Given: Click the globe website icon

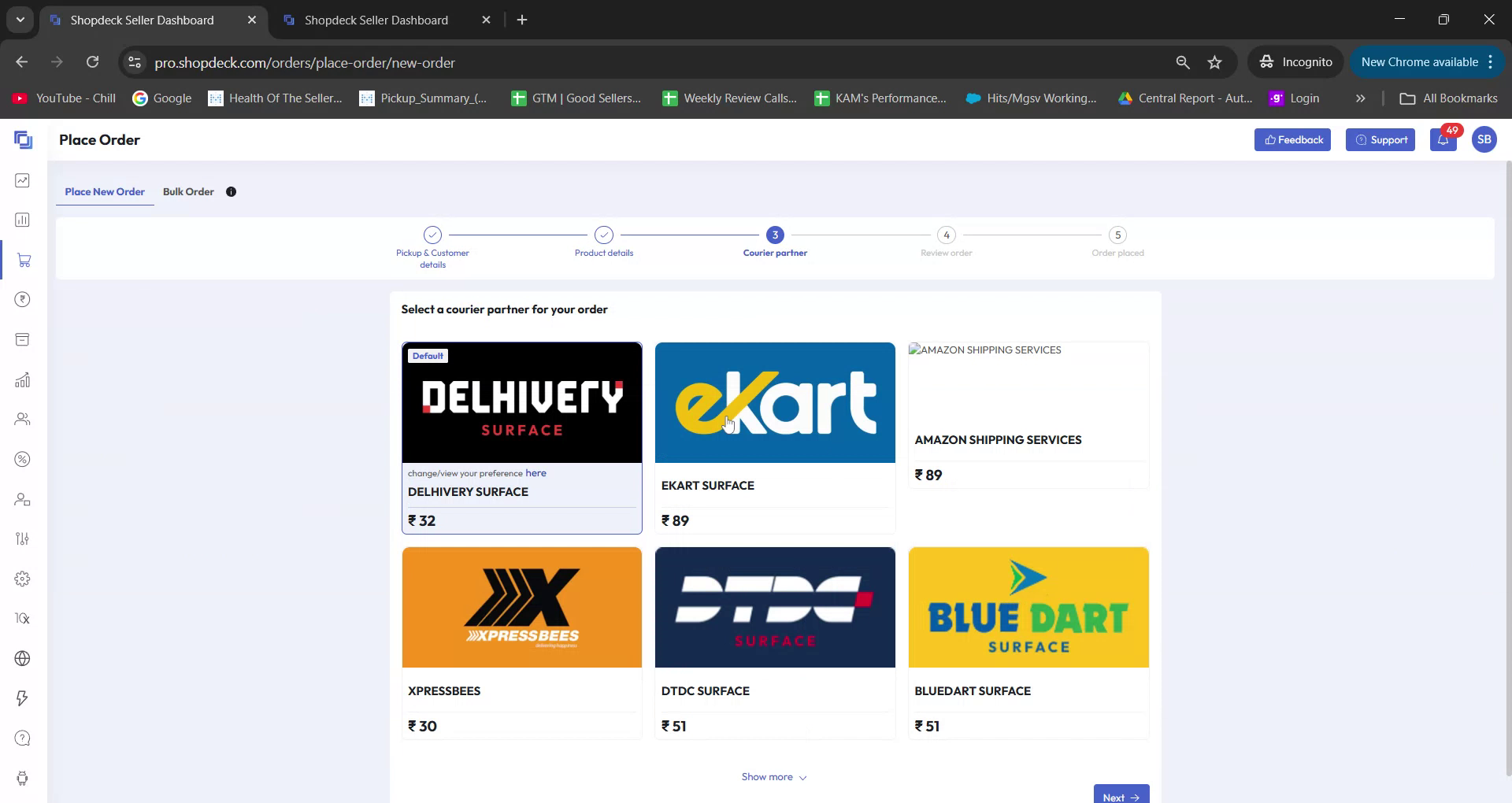Looking at the screenshot, I should coord(23,658).
